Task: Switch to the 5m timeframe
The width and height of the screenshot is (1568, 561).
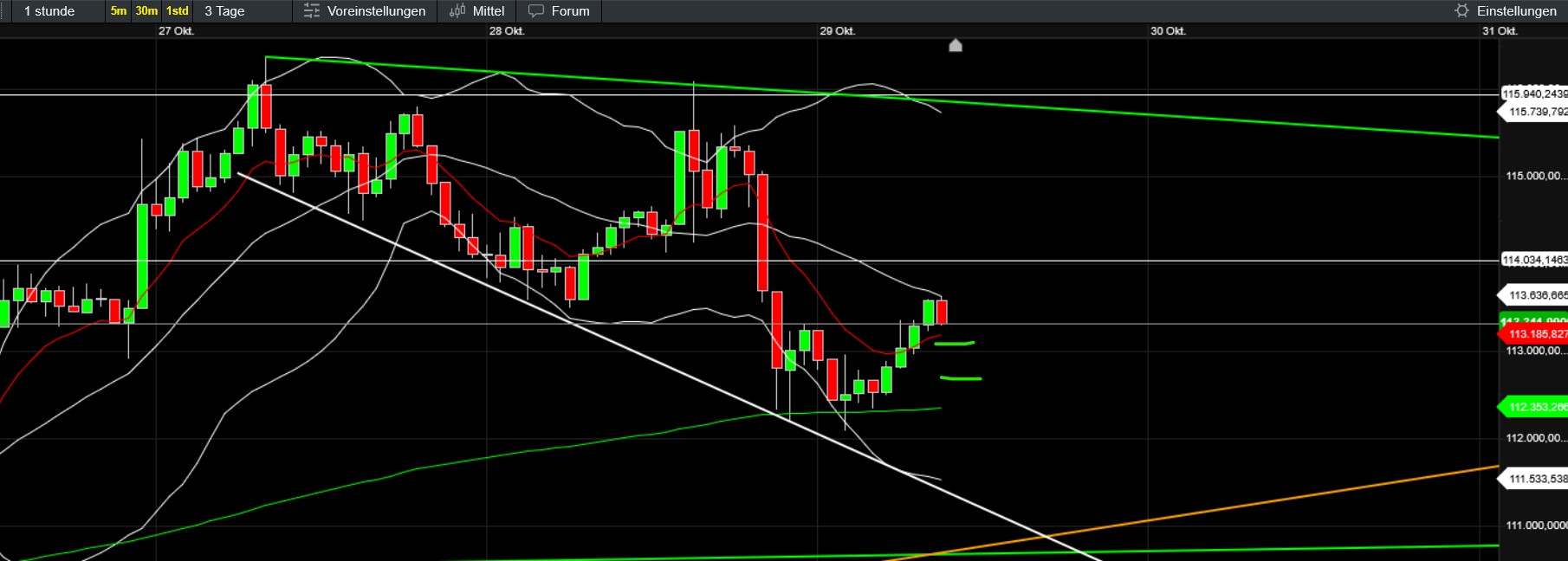Action: [x=119, y=11]
